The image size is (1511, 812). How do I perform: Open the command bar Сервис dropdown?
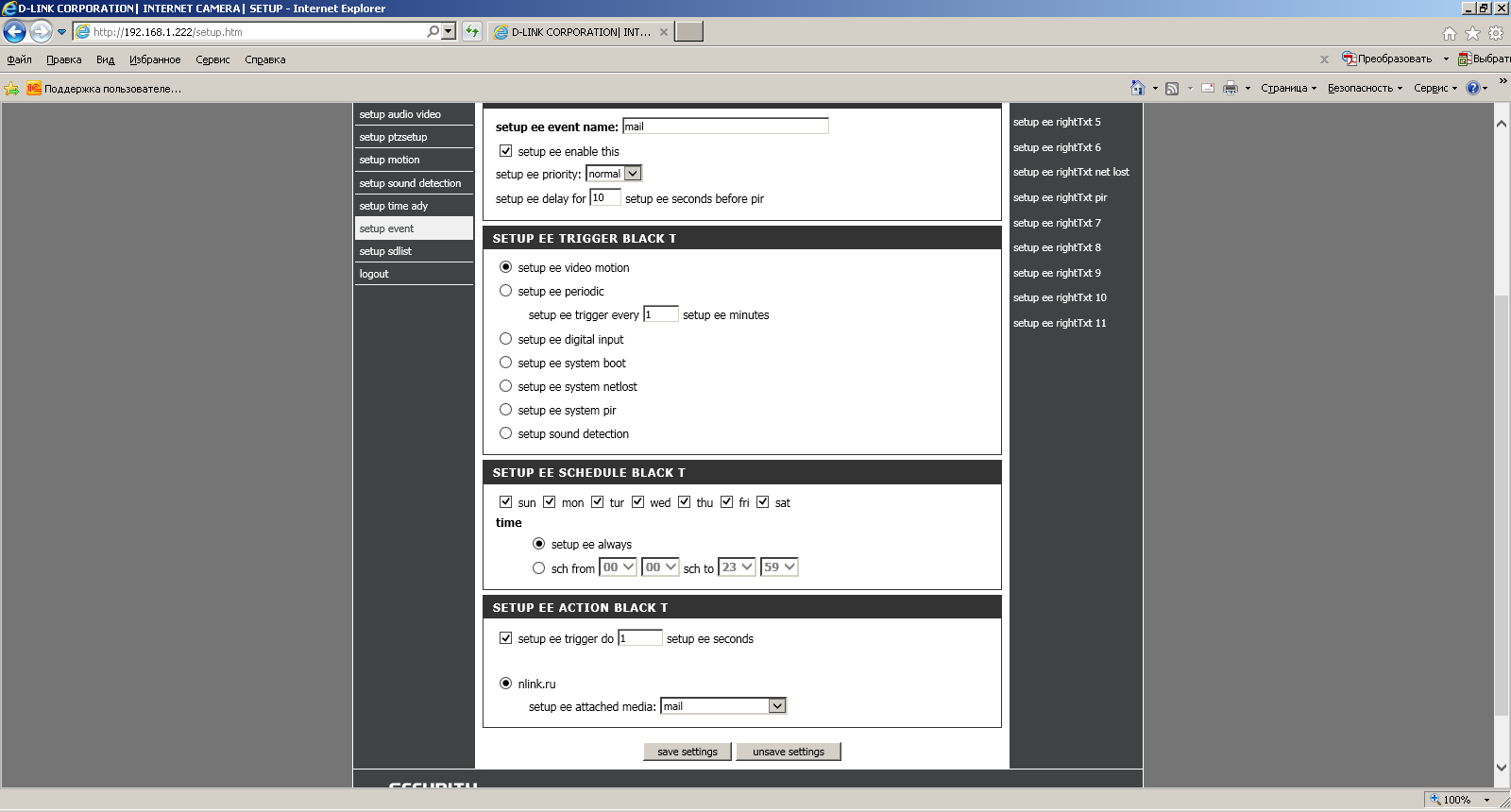(1435, 88)
